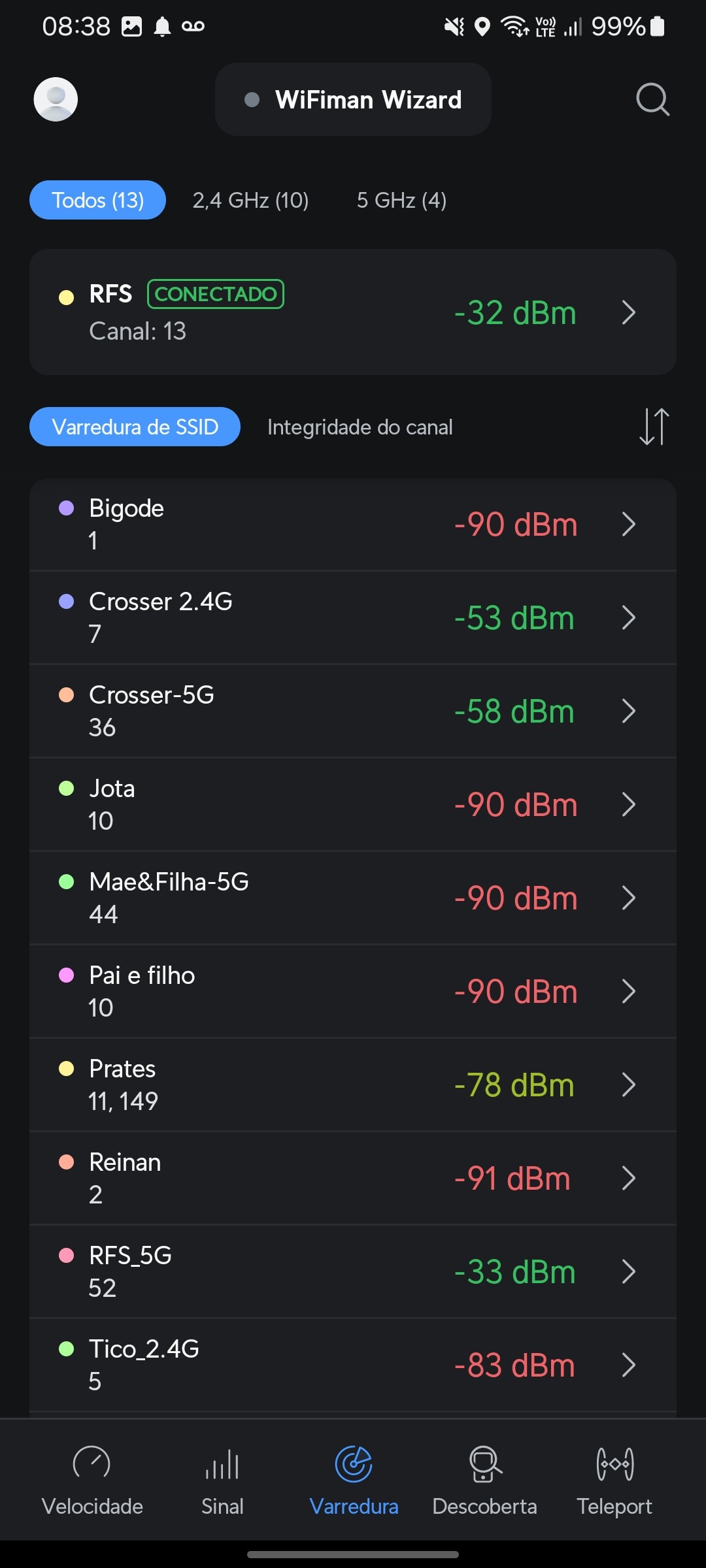Show all networks with Todos filter

pos(97,200)
